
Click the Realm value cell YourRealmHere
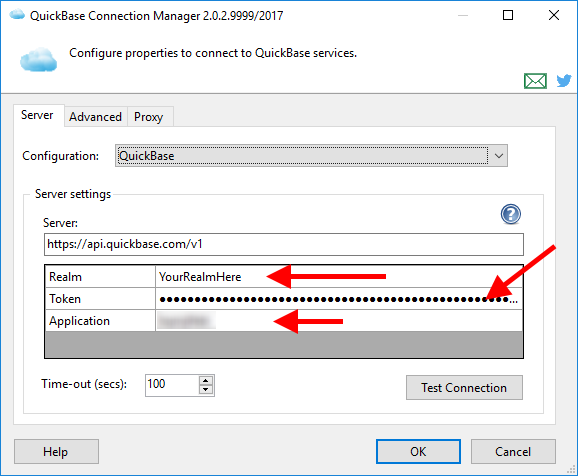pos(339,277)
